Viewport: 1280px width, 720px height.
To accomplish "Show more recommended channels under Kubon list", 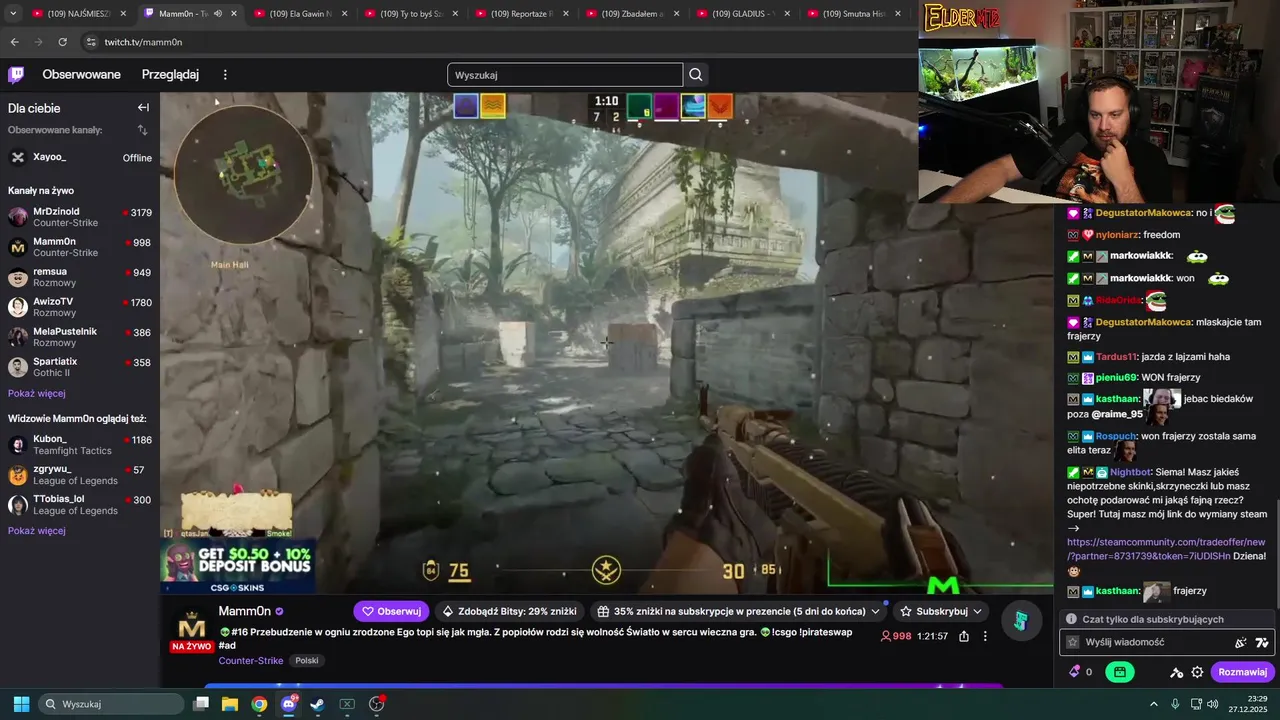I will coord(37,531).
